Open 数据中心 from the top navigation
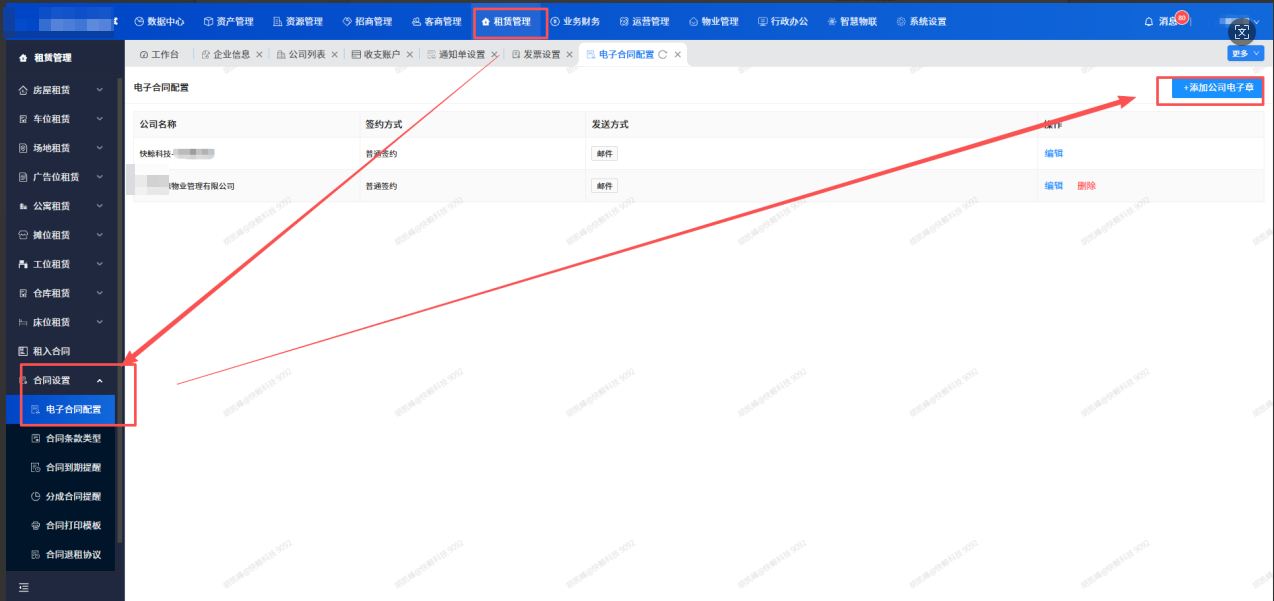This screenshot has height=601, width=1274. point(158,21)
